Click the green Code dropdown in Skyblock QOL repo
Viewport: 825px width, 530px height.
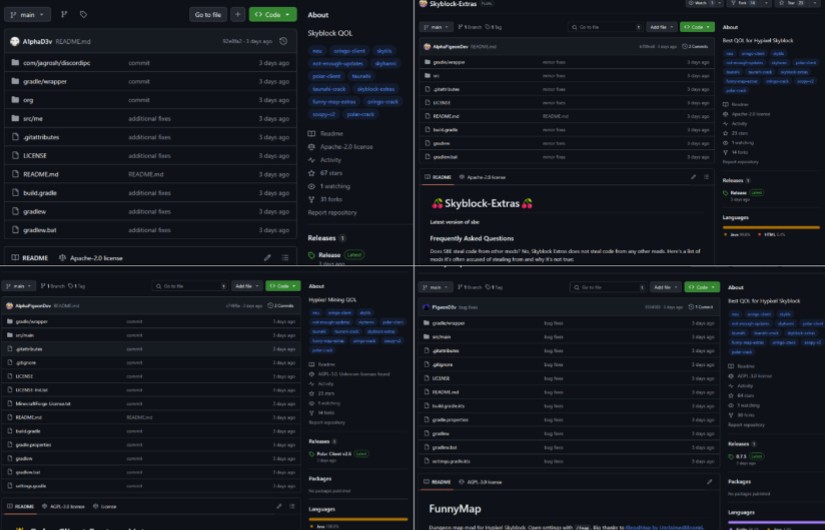point(272,15)
